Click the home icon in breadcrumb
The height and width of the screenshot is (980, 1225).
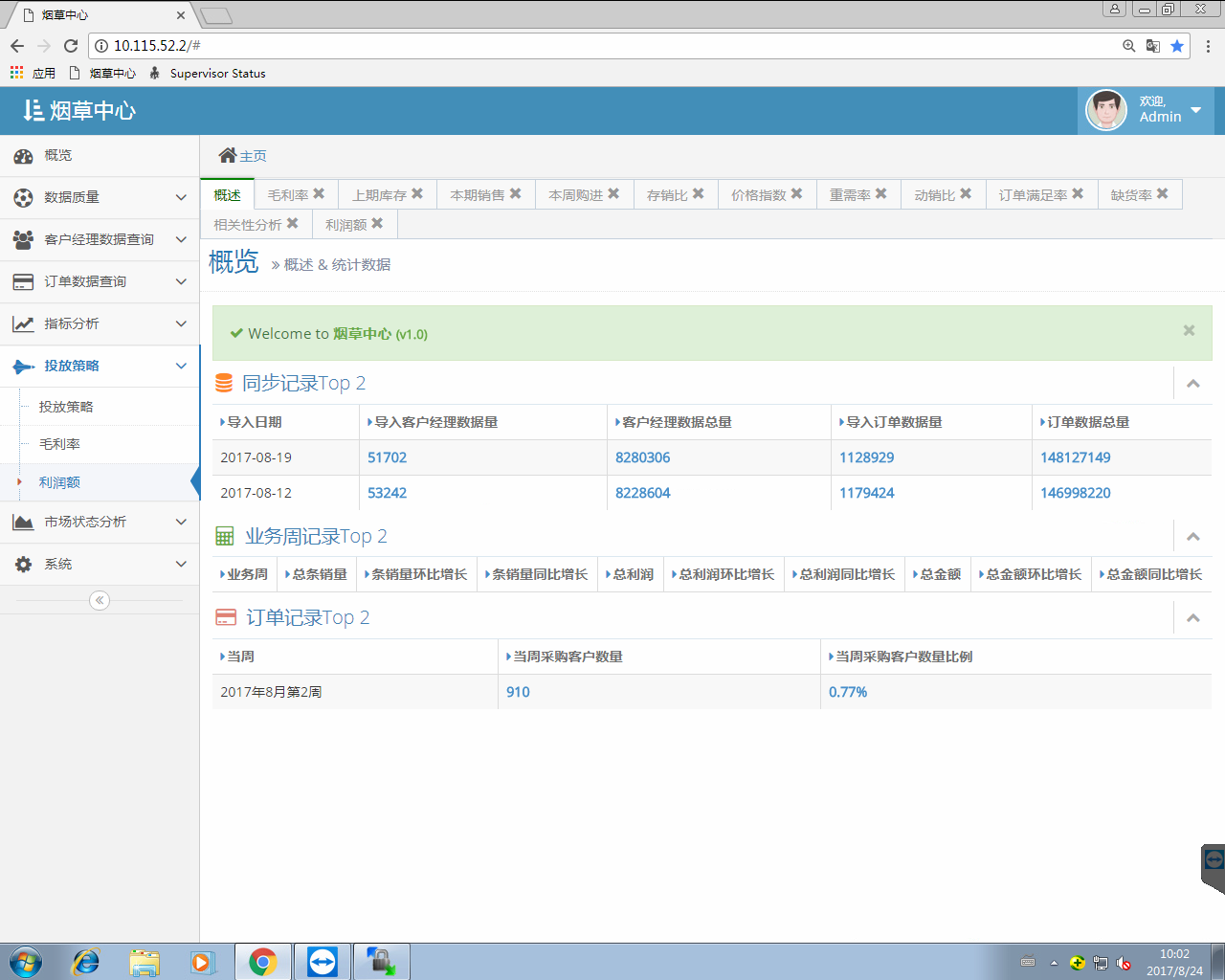click(x=227, y=155)
